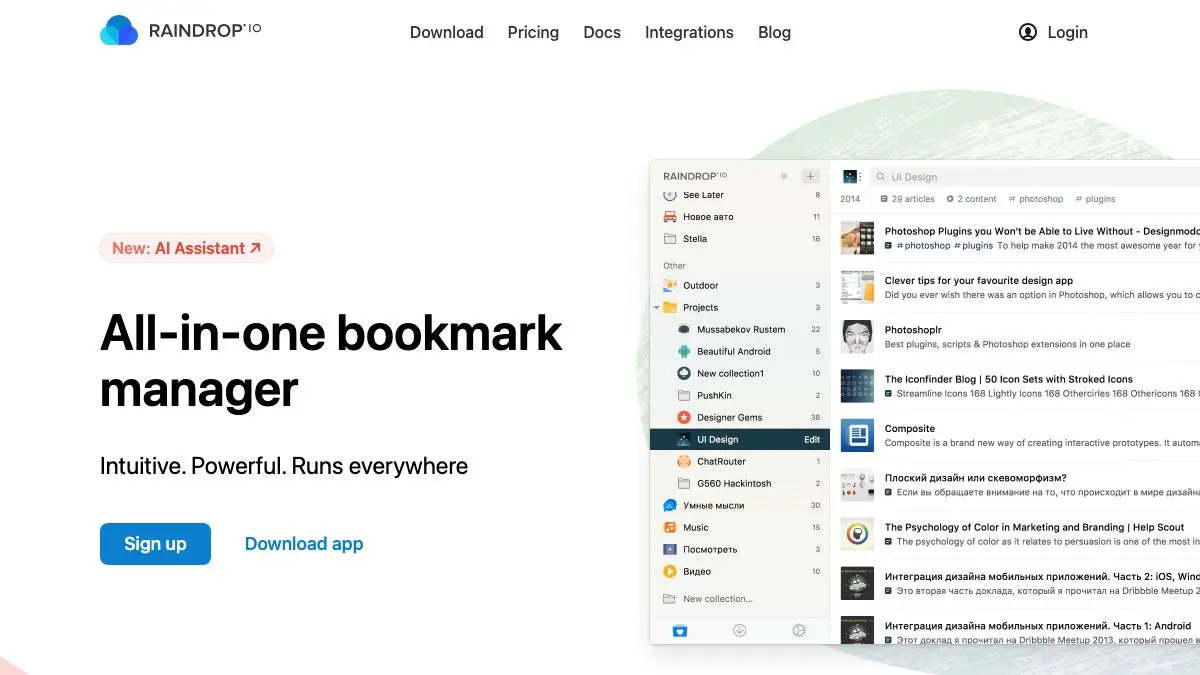This screenshot has width=1200, height=675.
Task: Click the Sign up button
Action: (x=155, y=544)
